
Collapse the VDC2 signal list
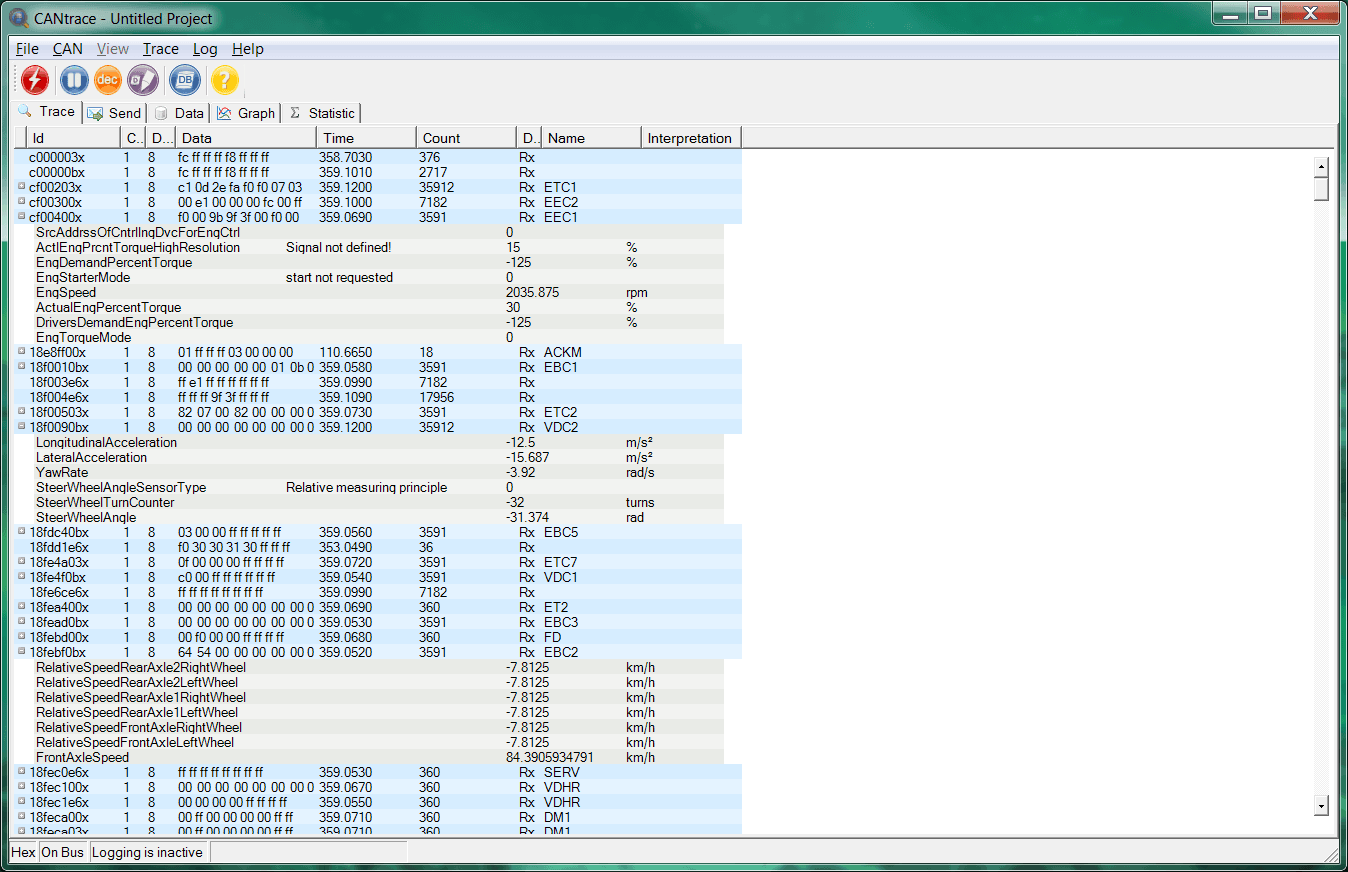(x=22, y=427)
